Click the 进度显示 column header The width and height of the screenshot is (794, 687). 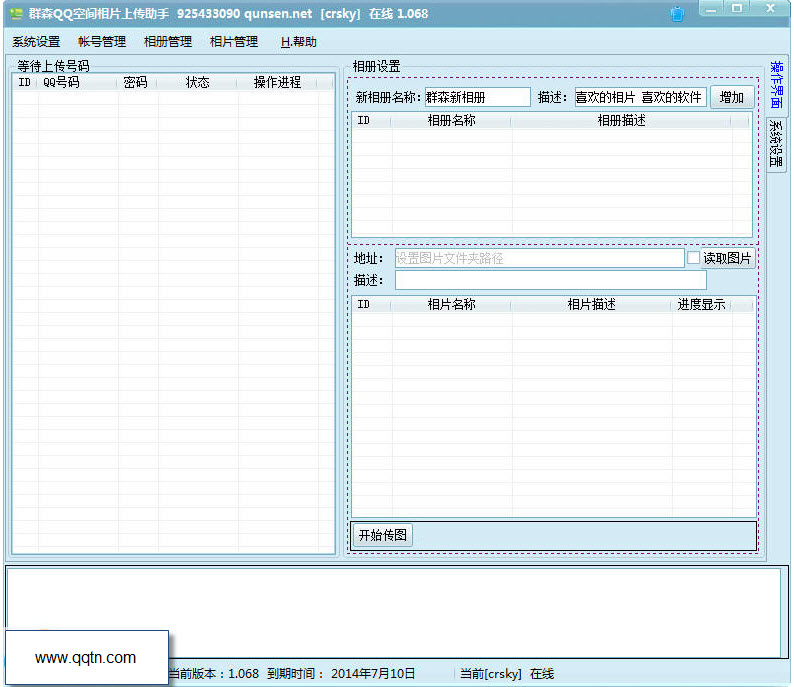tap(701, 304)
